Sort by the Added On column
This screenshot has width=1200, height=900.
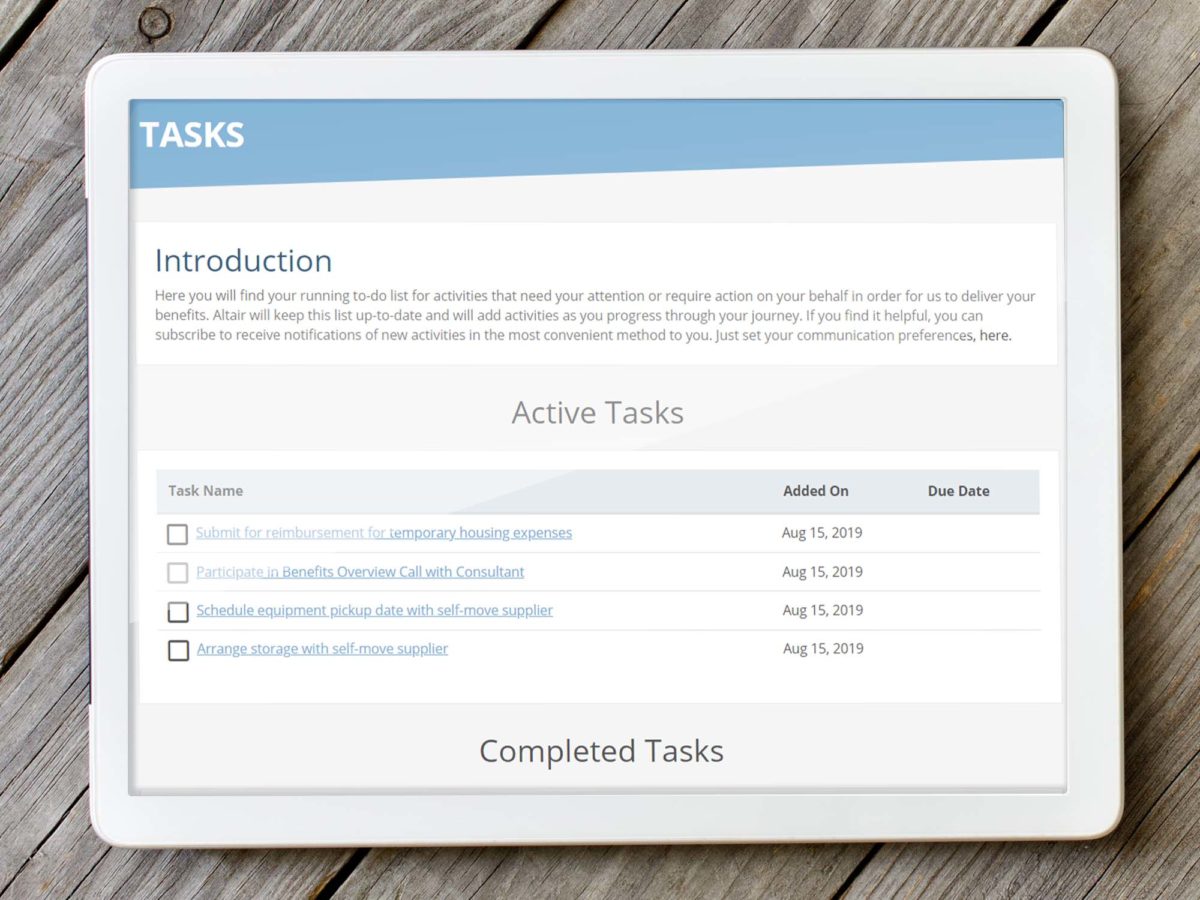(815, 491)
